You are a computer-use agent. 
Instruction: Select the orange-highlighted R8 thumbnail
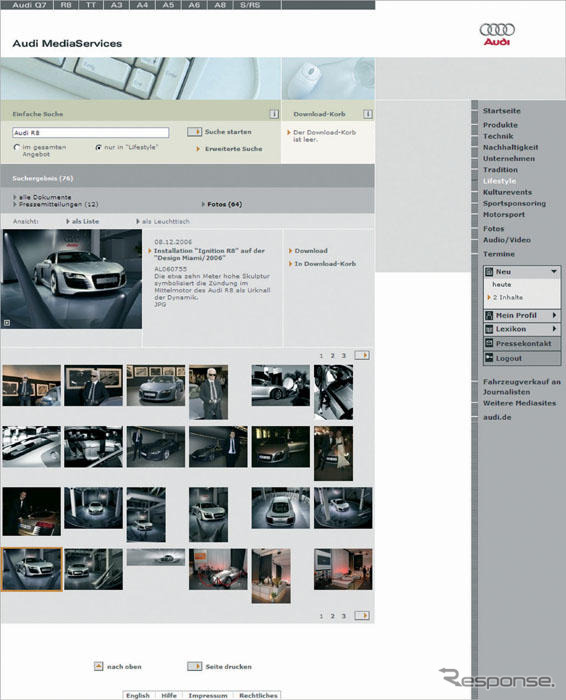(x=32, y=569)
